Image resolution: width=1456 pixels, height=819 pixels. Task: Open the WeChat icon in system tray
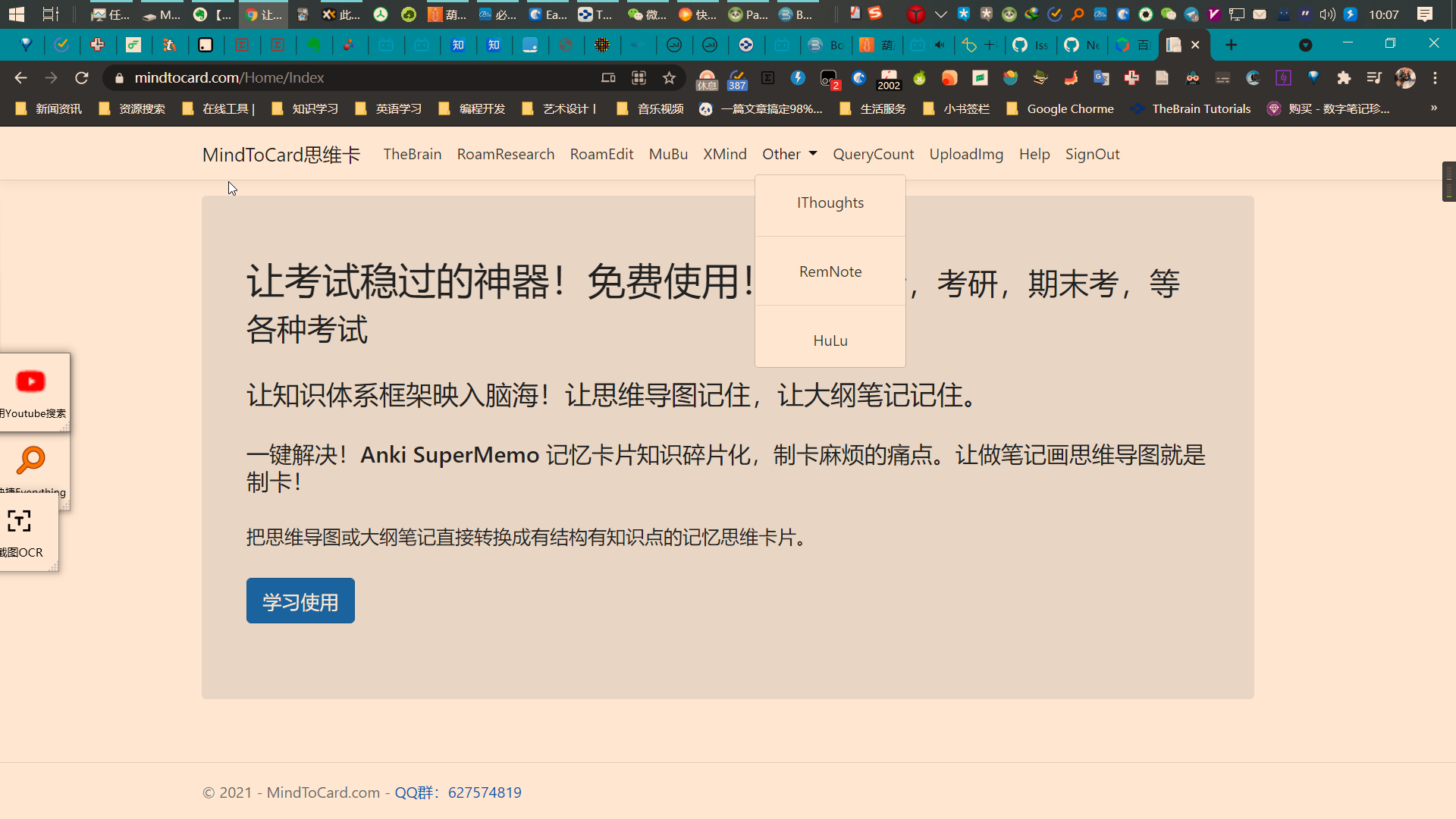[1169, 14]
